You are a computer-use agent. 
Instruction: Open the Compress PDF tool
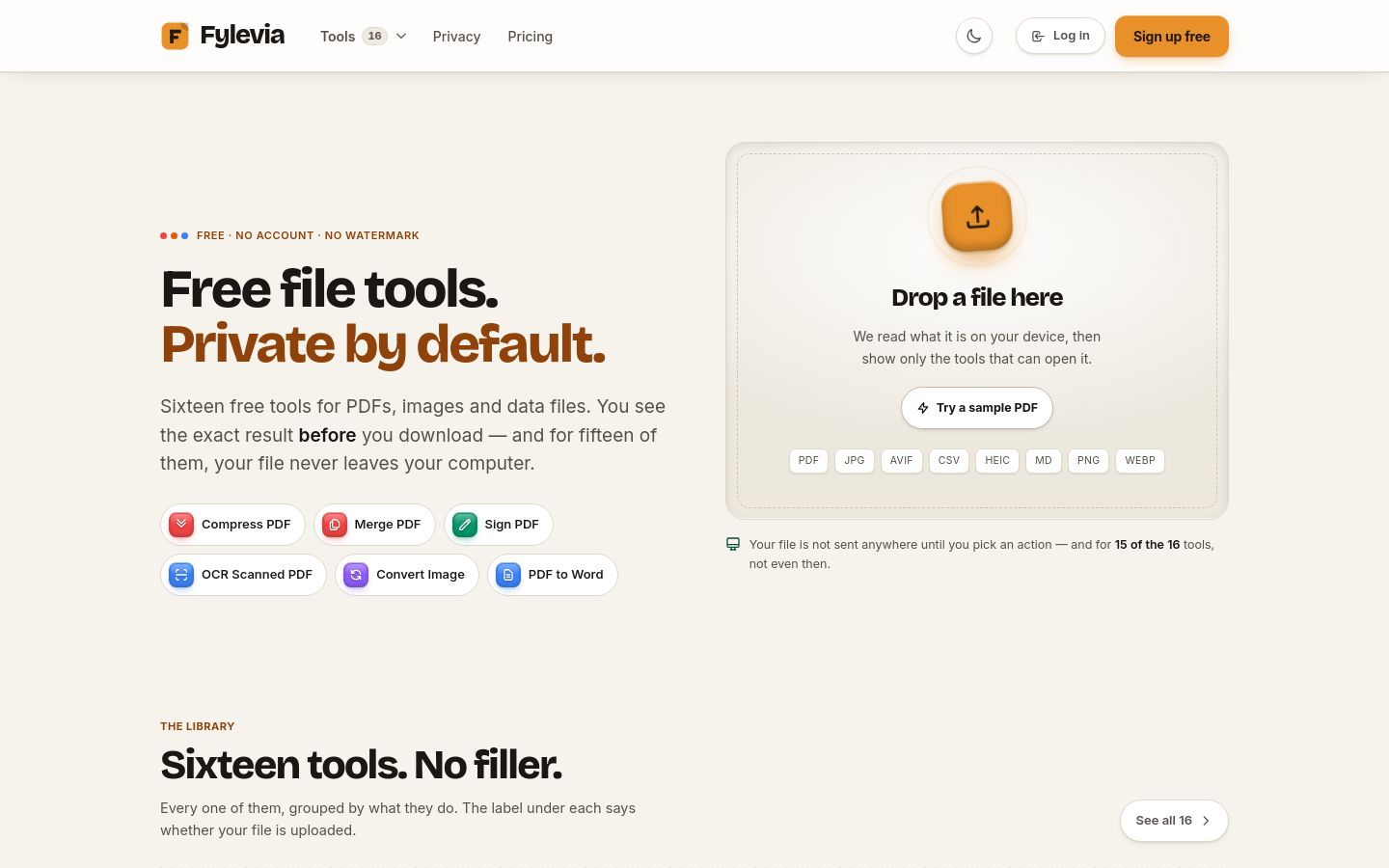point(232,525)
